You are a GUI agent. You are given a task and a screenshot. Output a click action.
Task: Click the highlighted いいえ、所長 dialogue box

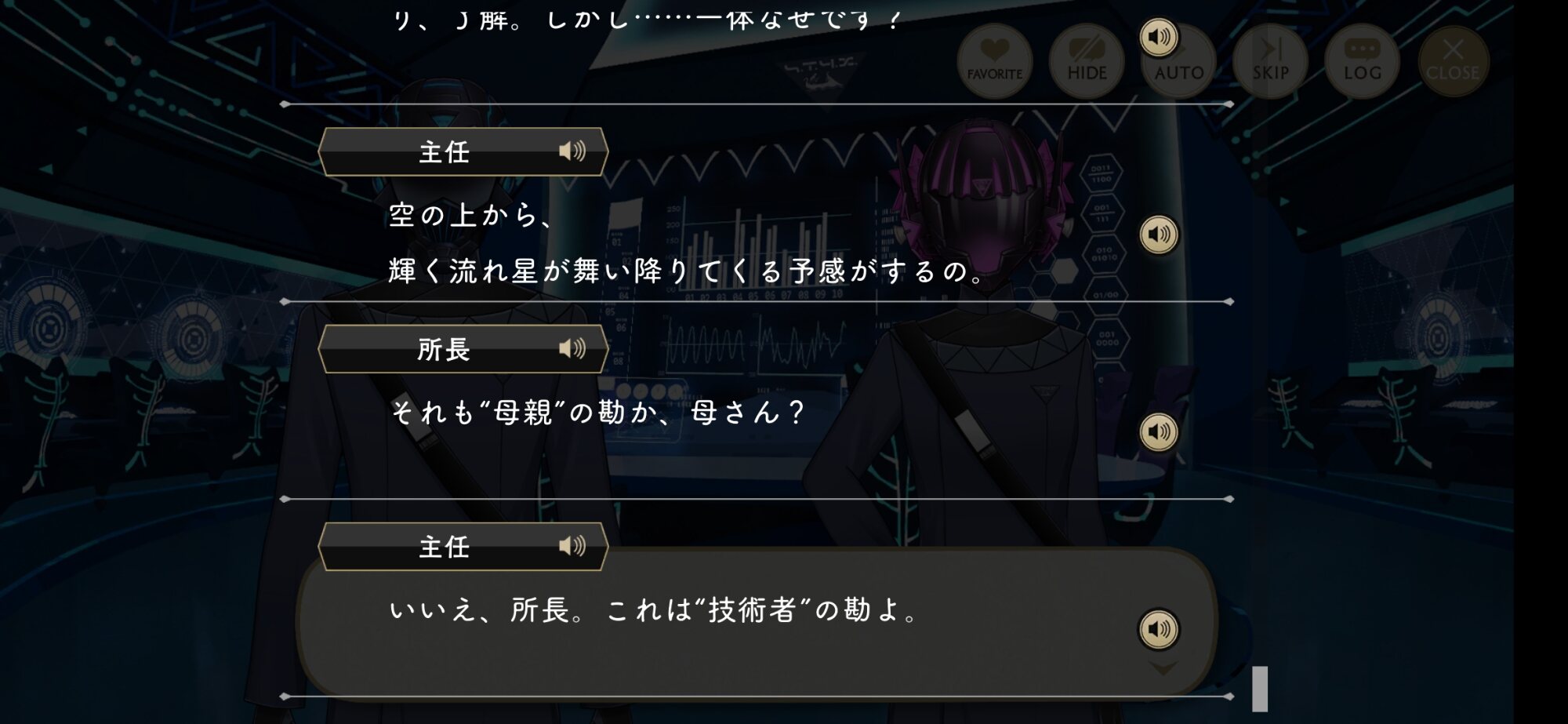point(757,622)
